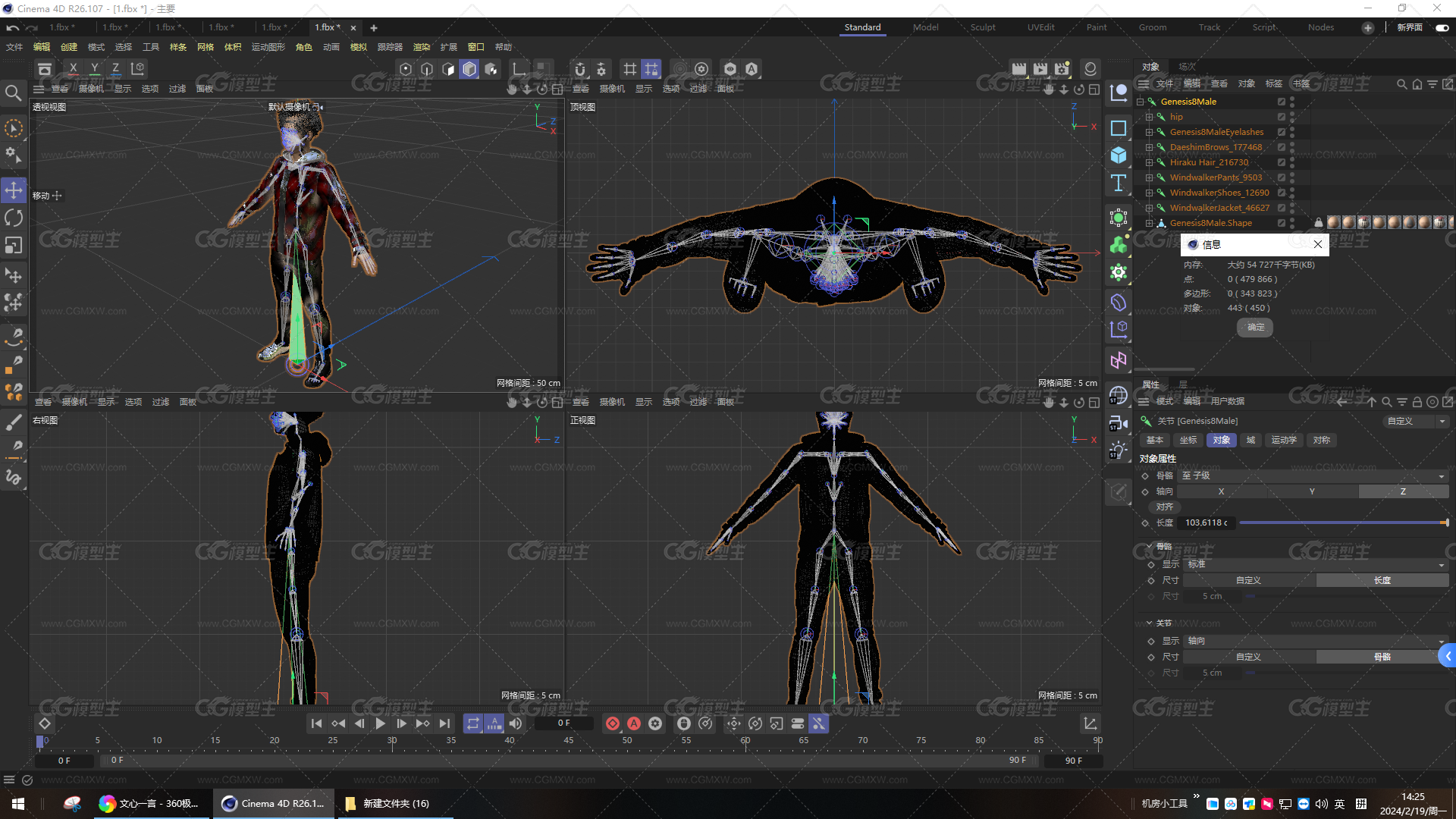Expand the Genesis8MaleEyelashes tree node
Viewport: 1456px width, 819px height.
click(1149, 132)
